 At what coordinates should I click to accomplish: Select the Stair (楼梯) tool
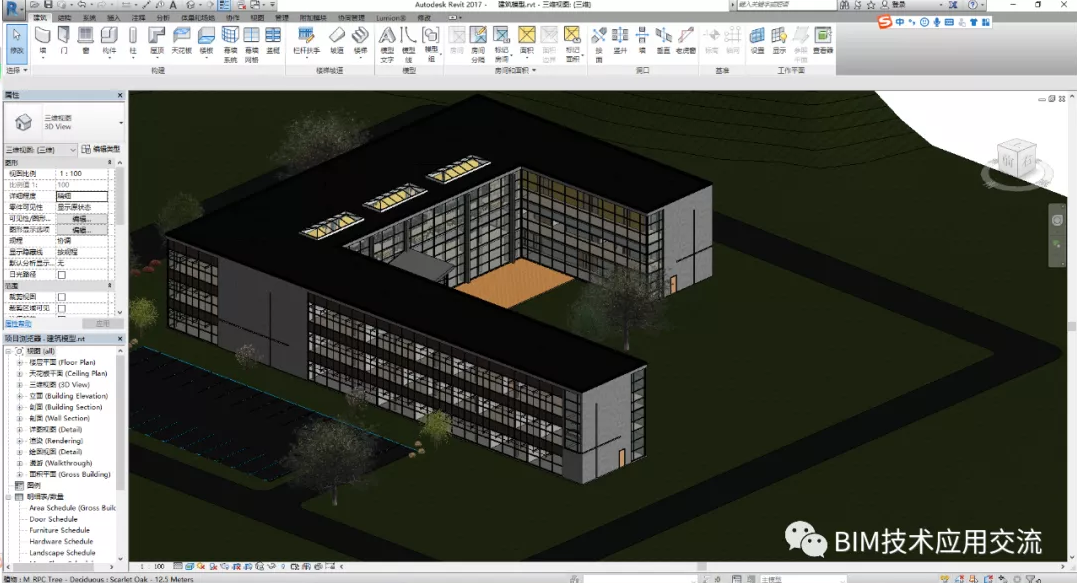click(359, 41)
